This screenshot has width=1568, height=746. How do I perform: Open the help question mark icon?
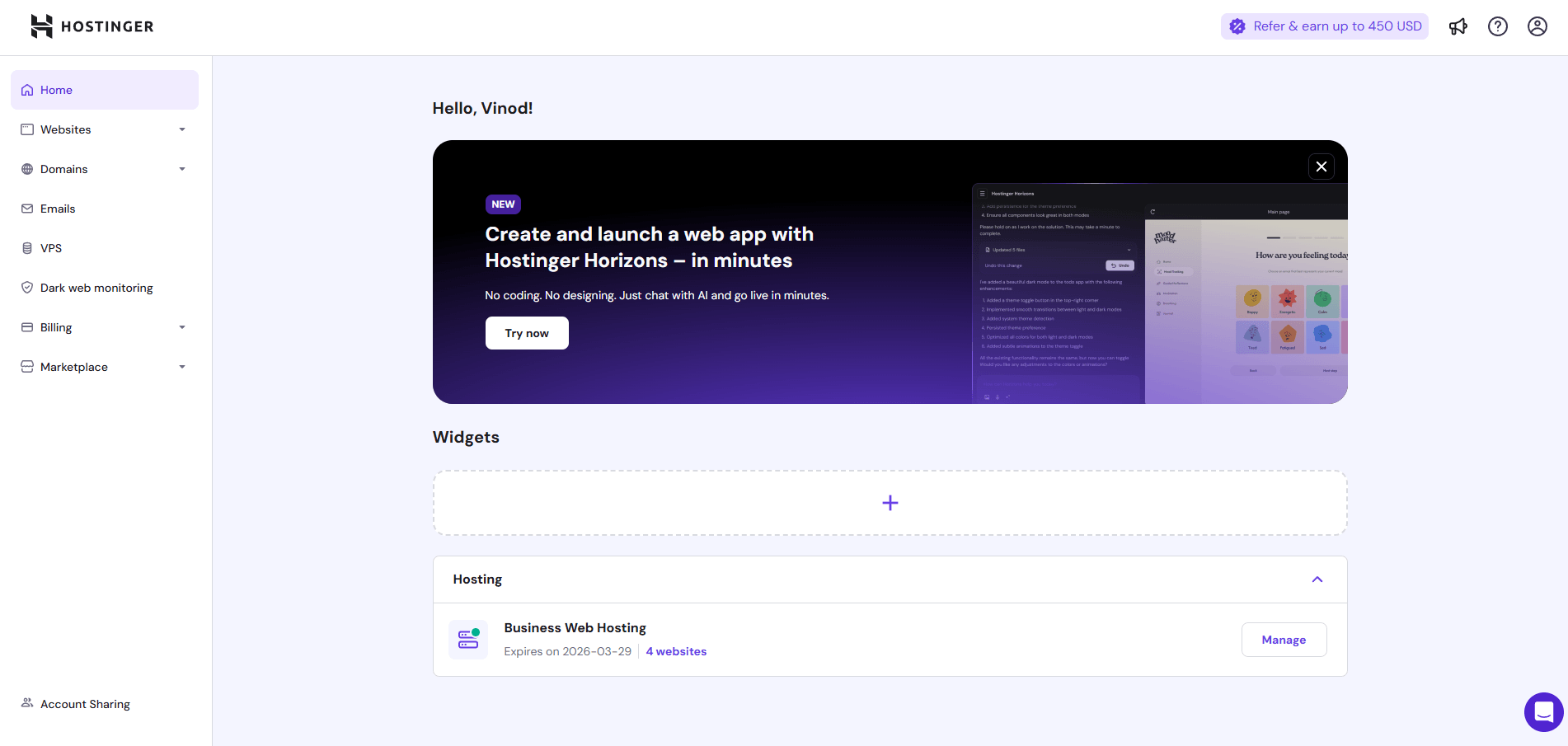1498,26
